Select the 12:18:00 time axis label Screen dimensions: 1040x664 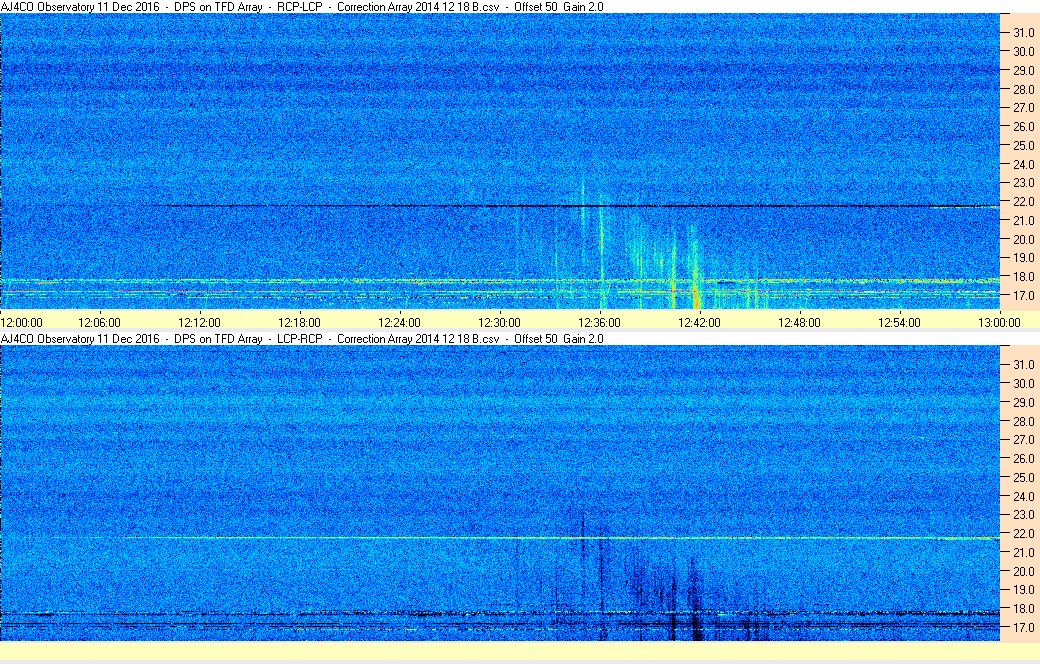pyautogui.click(x=299, y=322)
